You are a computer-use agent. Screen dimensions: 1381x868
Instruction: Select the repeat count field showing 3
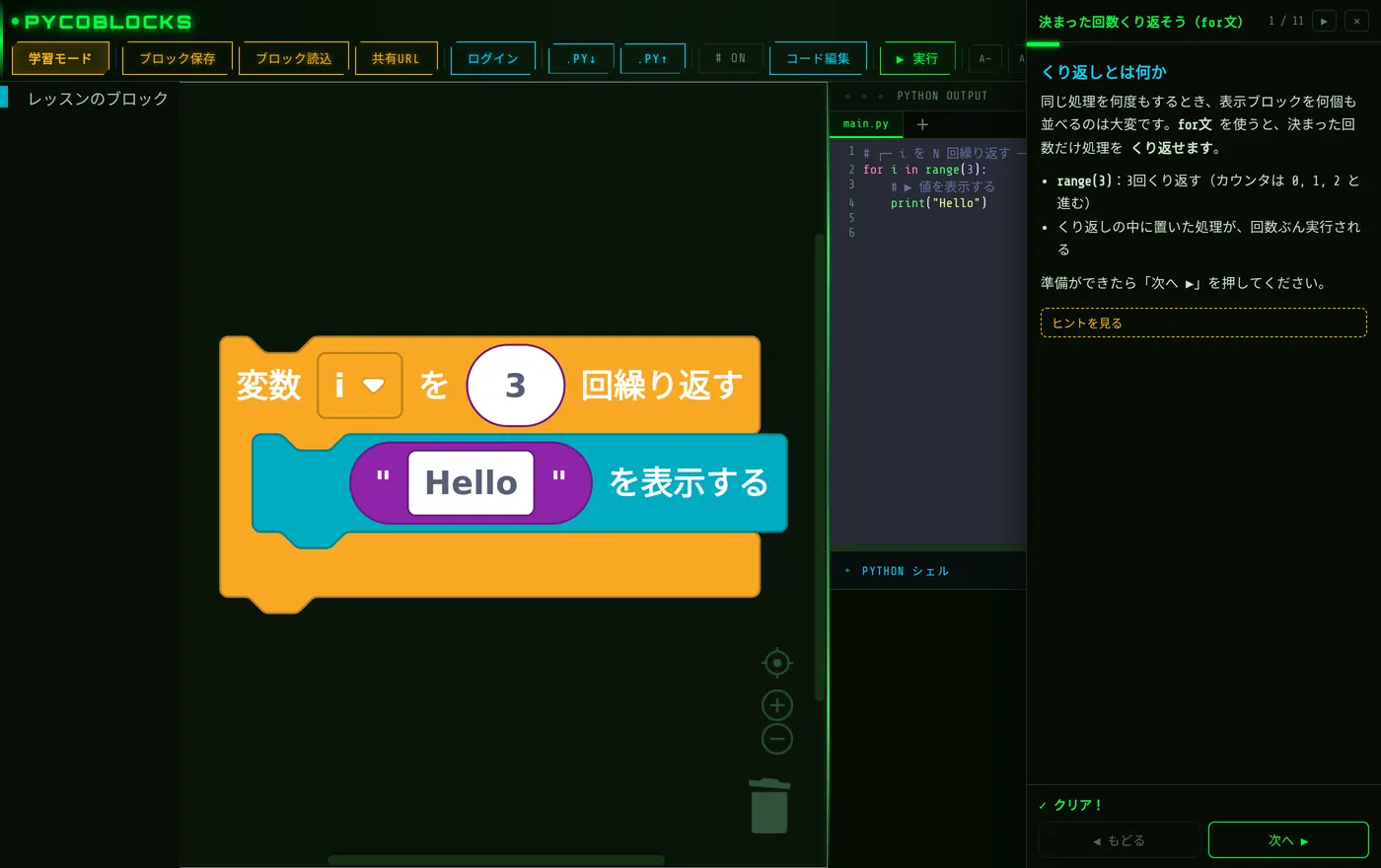[x=516, y=385]
